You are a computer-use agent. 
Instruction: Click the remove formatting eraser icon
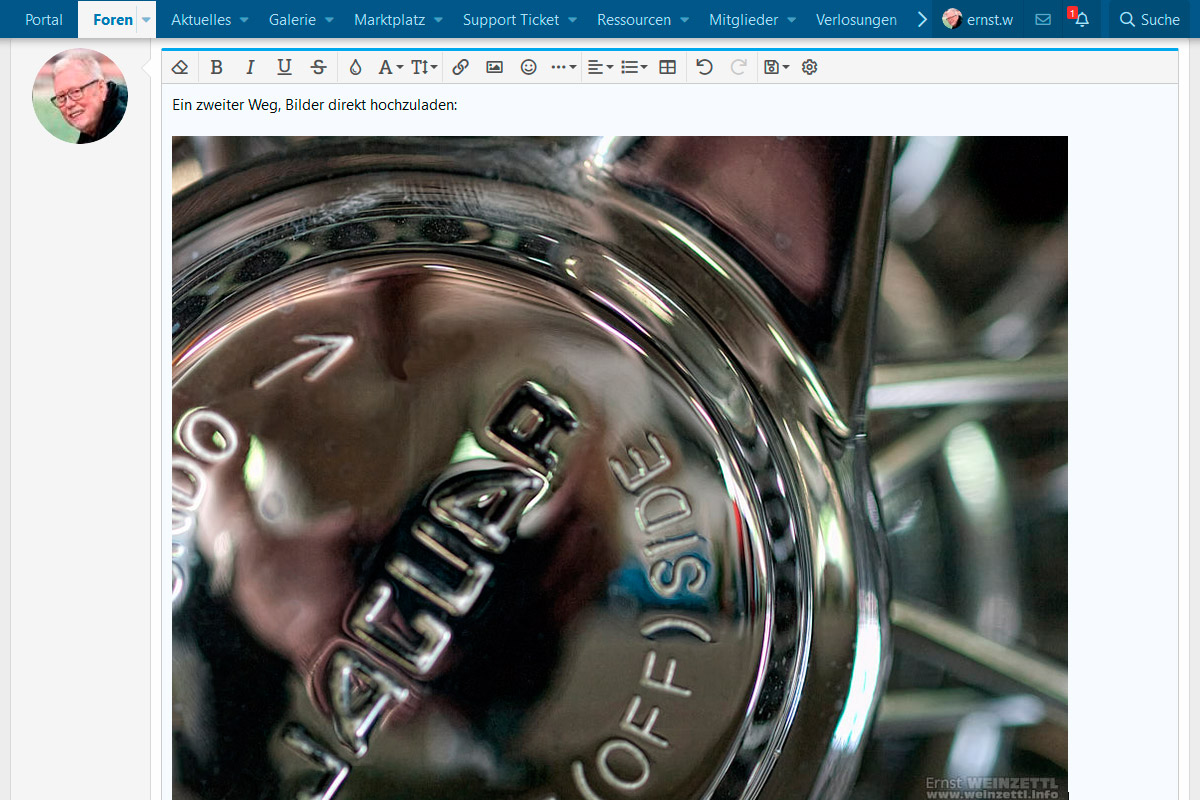pos(180,67)
